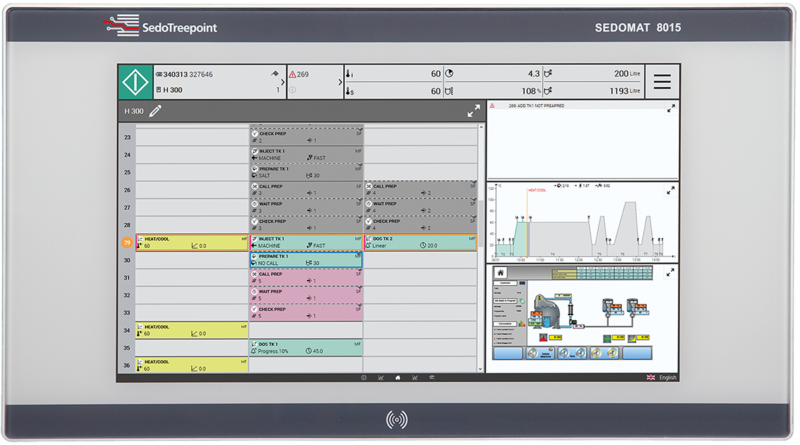The height and width of the screenshot is (445, 800).
Task: Maximize the alarm message panel
Action: (x=671, y=108)
